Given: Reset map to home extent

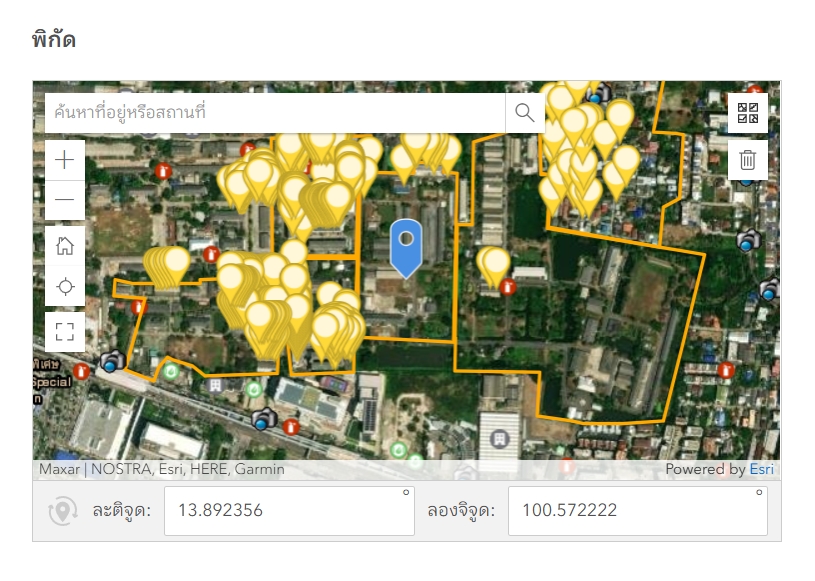Looking at the screenshot, I should click(65, 246).
